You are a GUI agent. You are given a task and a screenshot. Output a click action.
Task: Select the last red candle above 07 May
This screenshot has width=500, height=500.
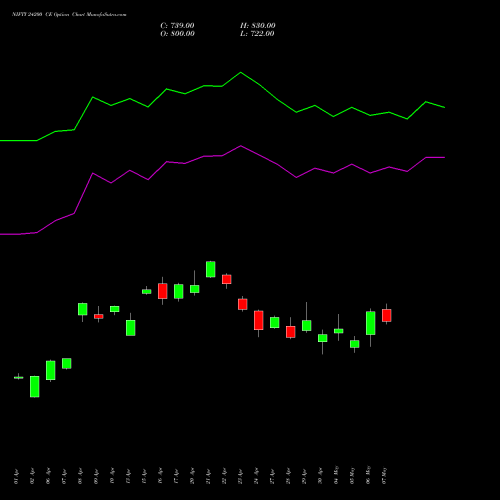pos(387,315)
